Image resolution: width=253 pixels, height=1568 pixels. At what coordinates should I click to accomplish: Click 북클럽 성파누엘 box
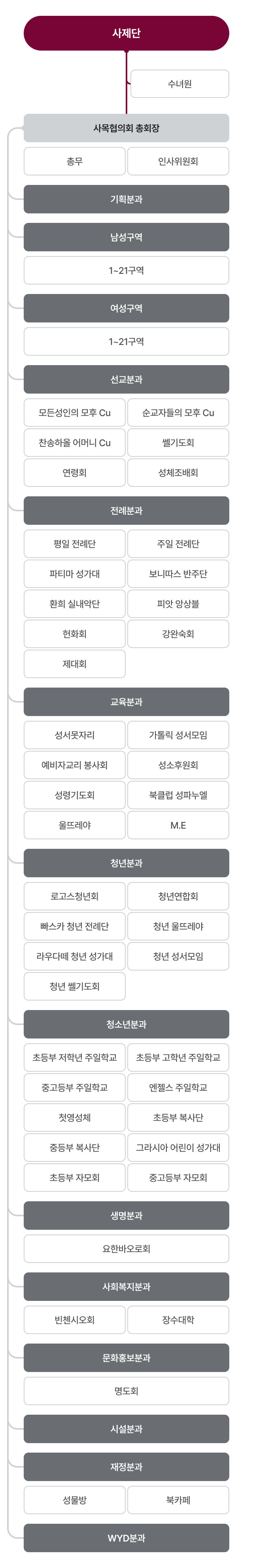(178, 795)
